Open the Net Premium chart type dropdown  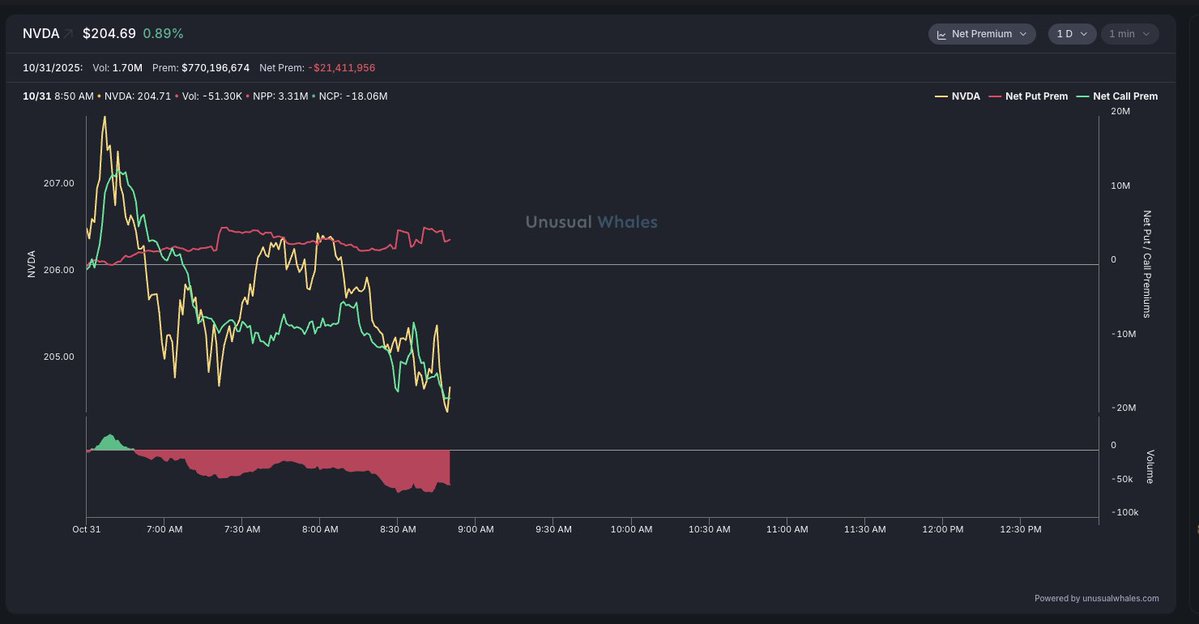click(982, 34)
